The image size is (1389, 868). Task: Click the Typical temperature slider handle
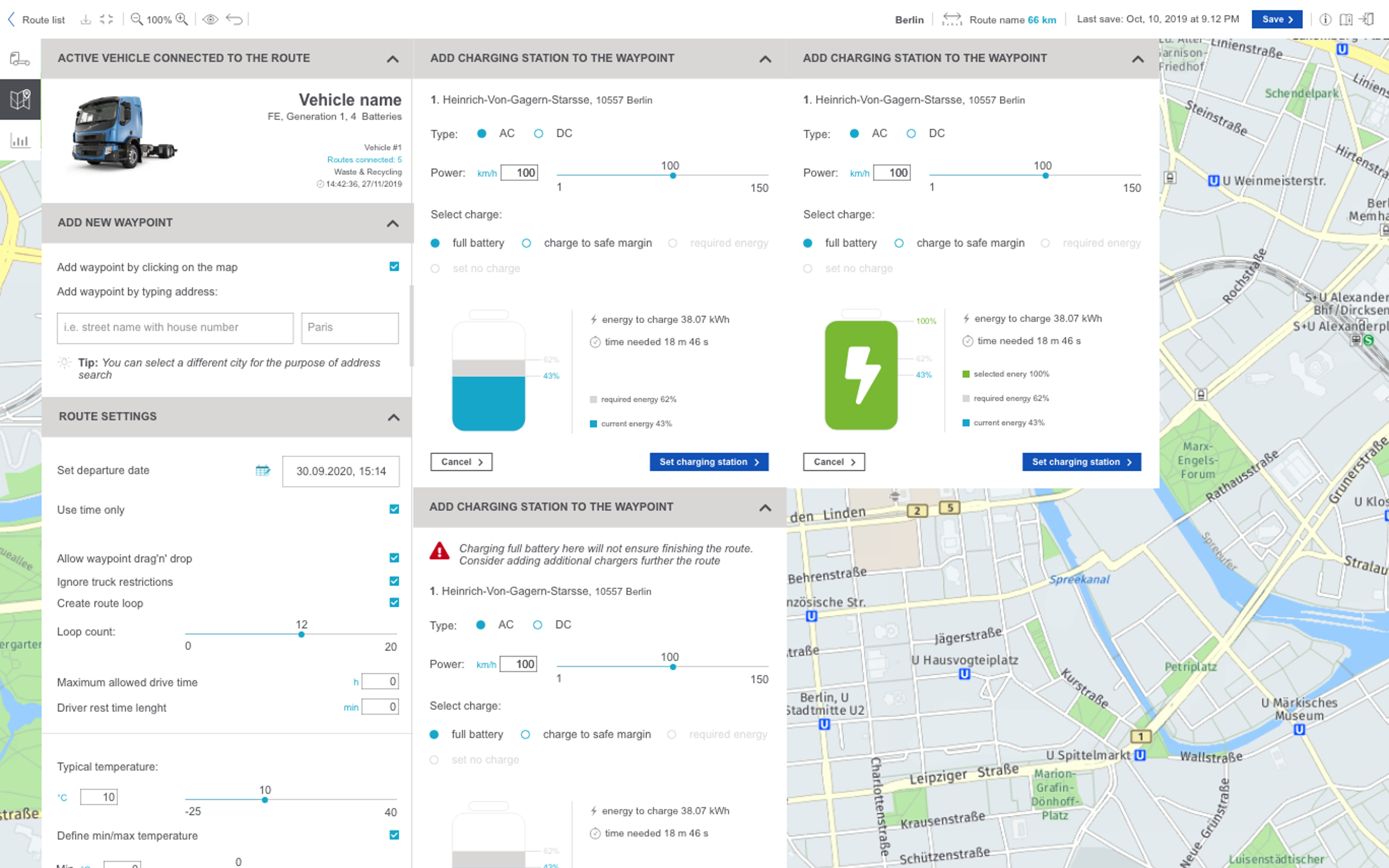265,800
